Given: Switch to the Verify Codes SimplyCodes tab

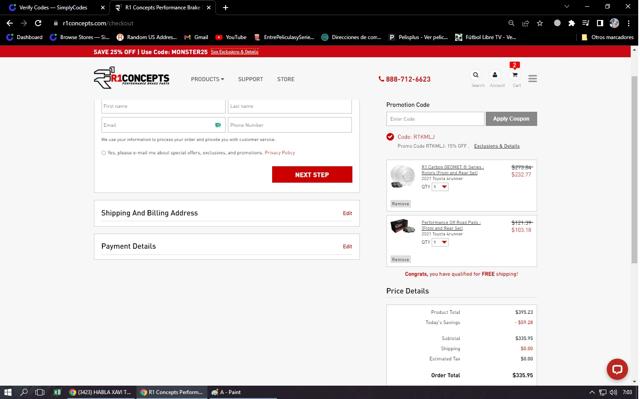Looking at the screenshot, I should [53, 7].
